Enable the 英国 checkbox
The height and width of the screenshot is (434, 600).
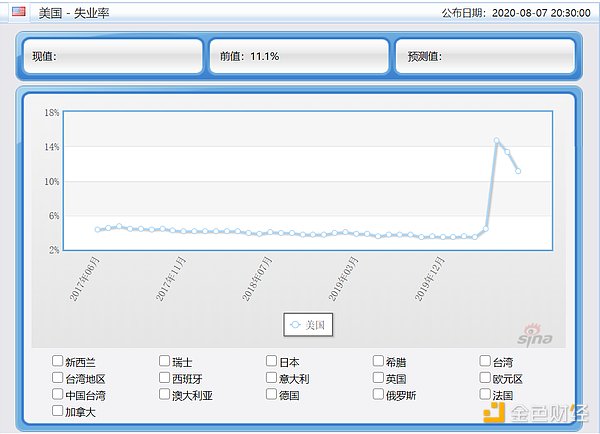pos(379,378)
